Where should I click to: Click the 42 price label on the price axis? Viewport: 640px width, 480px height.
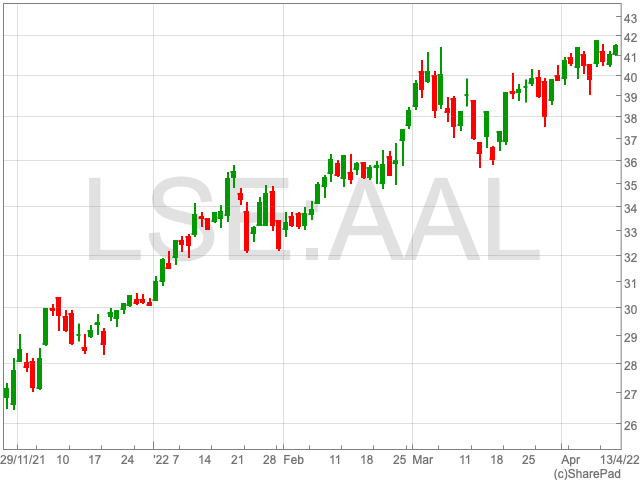tap(630, 37)
